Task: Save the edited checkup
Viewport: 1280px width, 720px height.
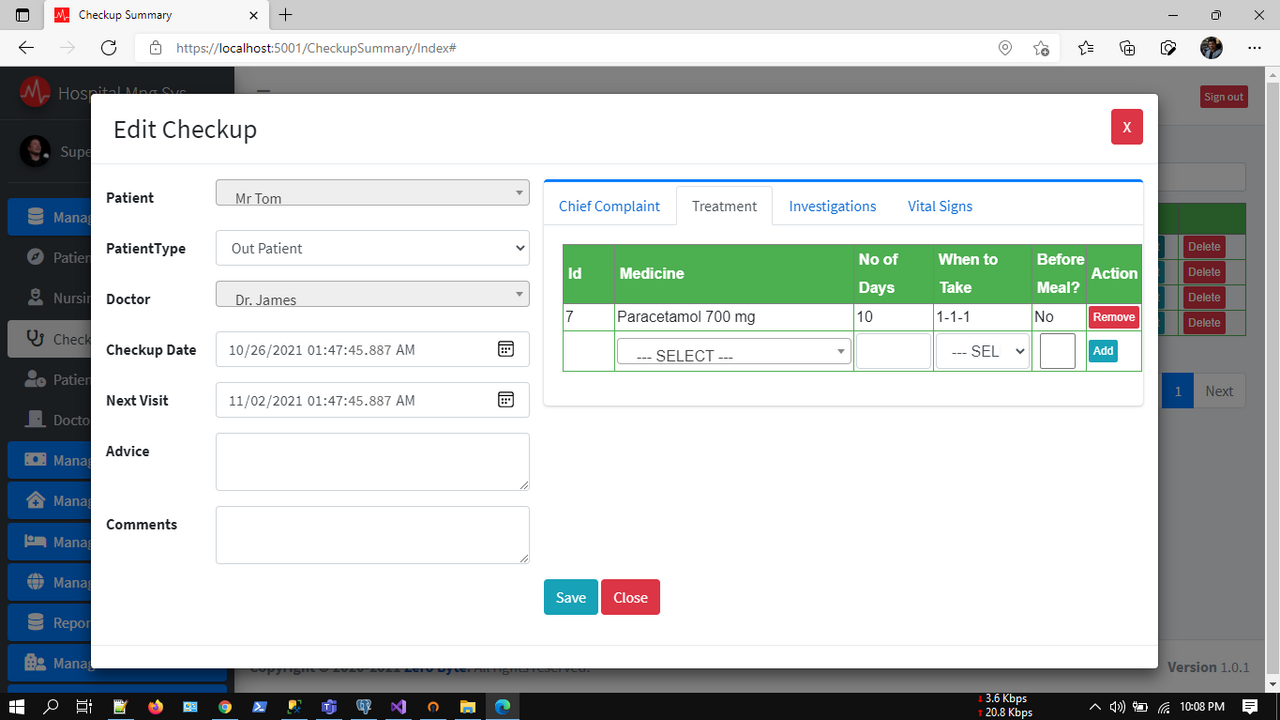Action: [570, 597]
